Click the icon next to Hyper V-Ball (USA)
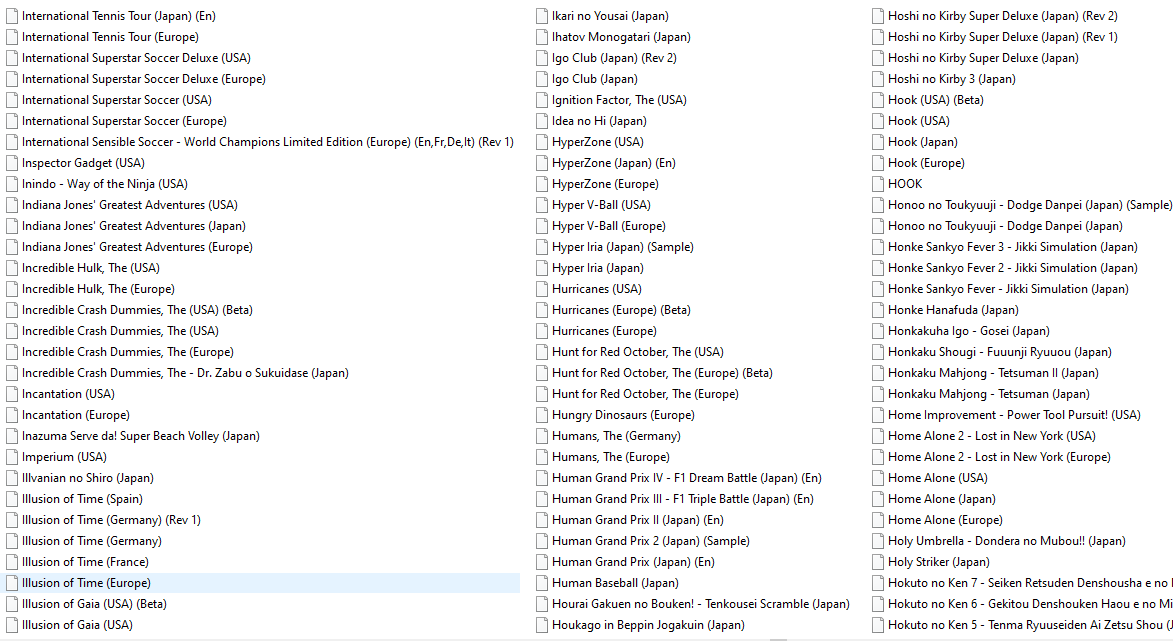 pyautogui.click(x=542, y=205)
